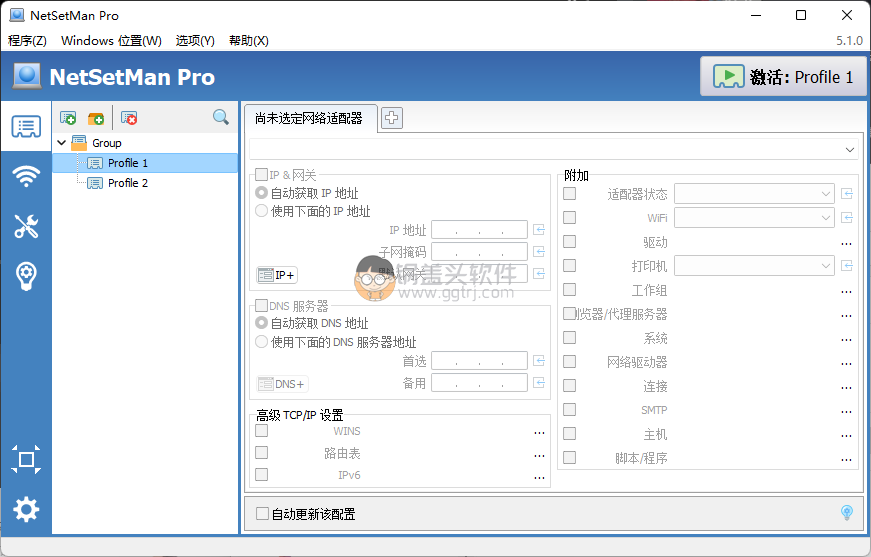Screen dimensions: 871x557
Task: Open the Tools wrench sidebar icon
Action: tap(26, 226)
